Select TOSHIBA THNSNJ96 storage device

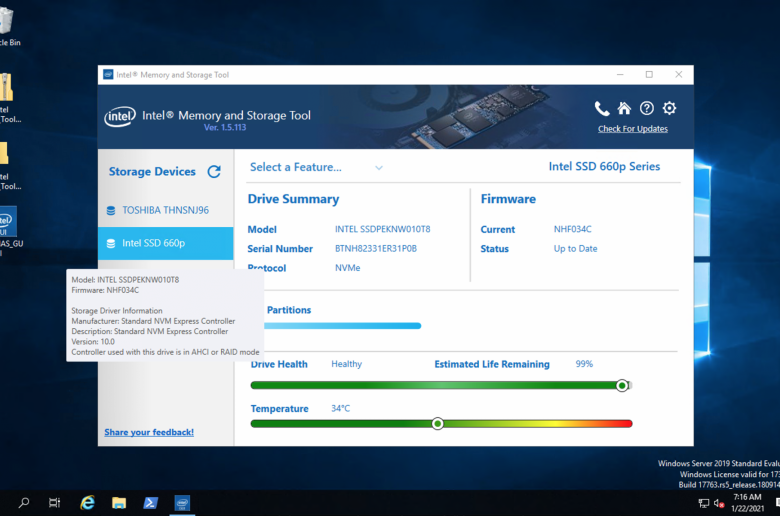[166, 210]
